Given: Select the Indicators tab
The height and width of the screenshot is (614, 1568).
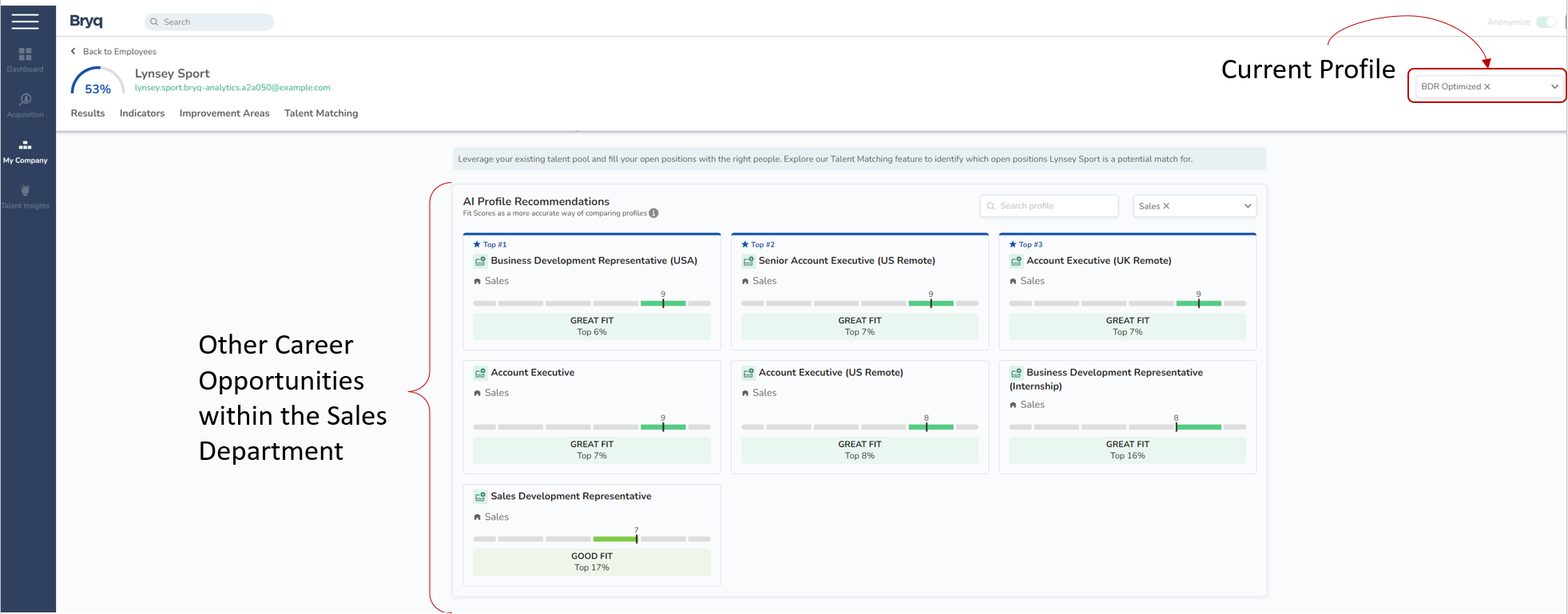Looking at the screenshot, I should (x=142, y=113).
